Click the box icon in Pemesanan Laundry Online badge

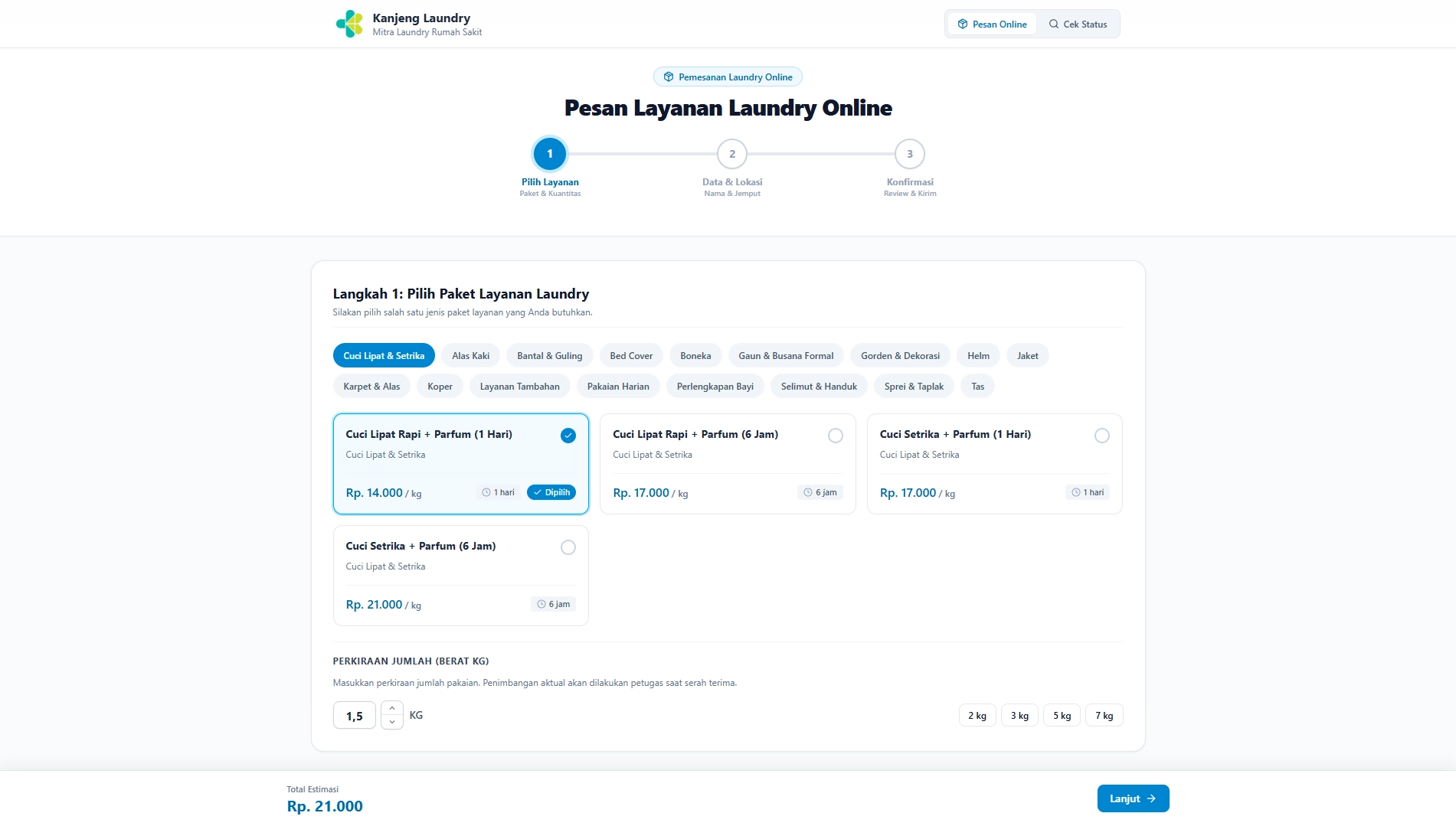[x=669, y=77]
